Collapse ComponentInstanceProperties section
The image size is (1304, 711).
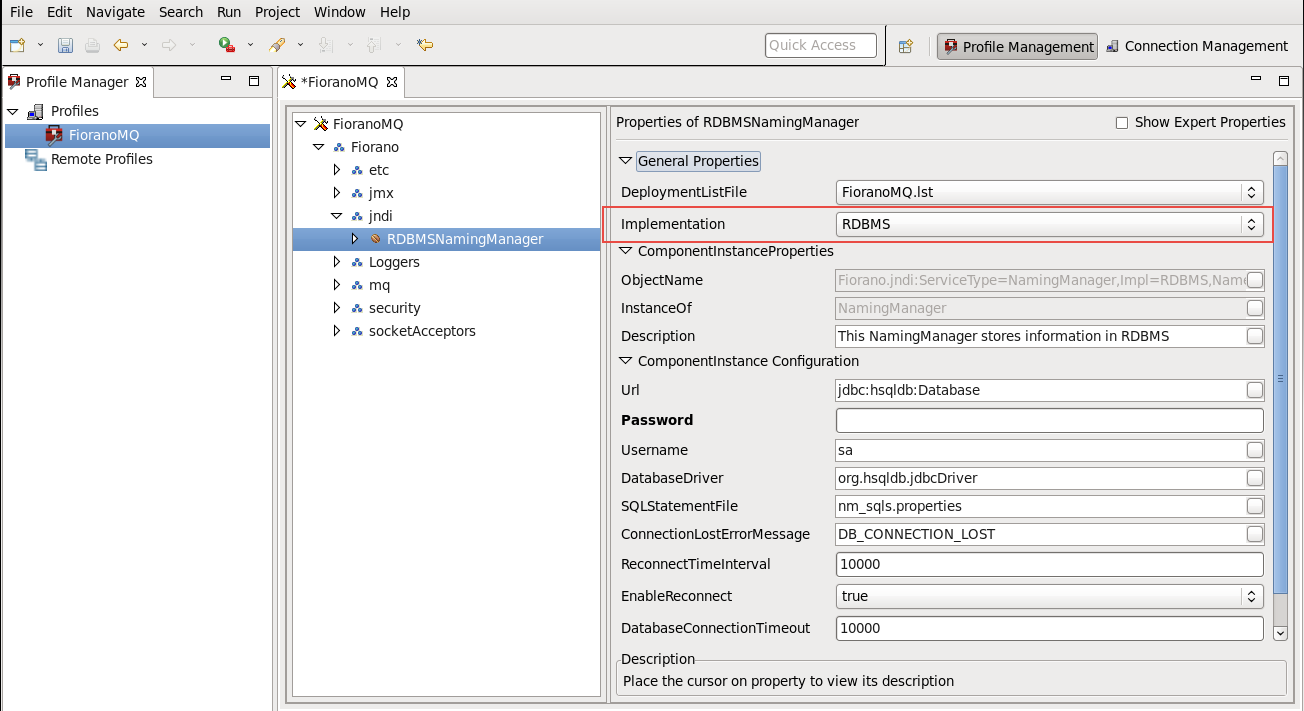[x=626, y=252]
